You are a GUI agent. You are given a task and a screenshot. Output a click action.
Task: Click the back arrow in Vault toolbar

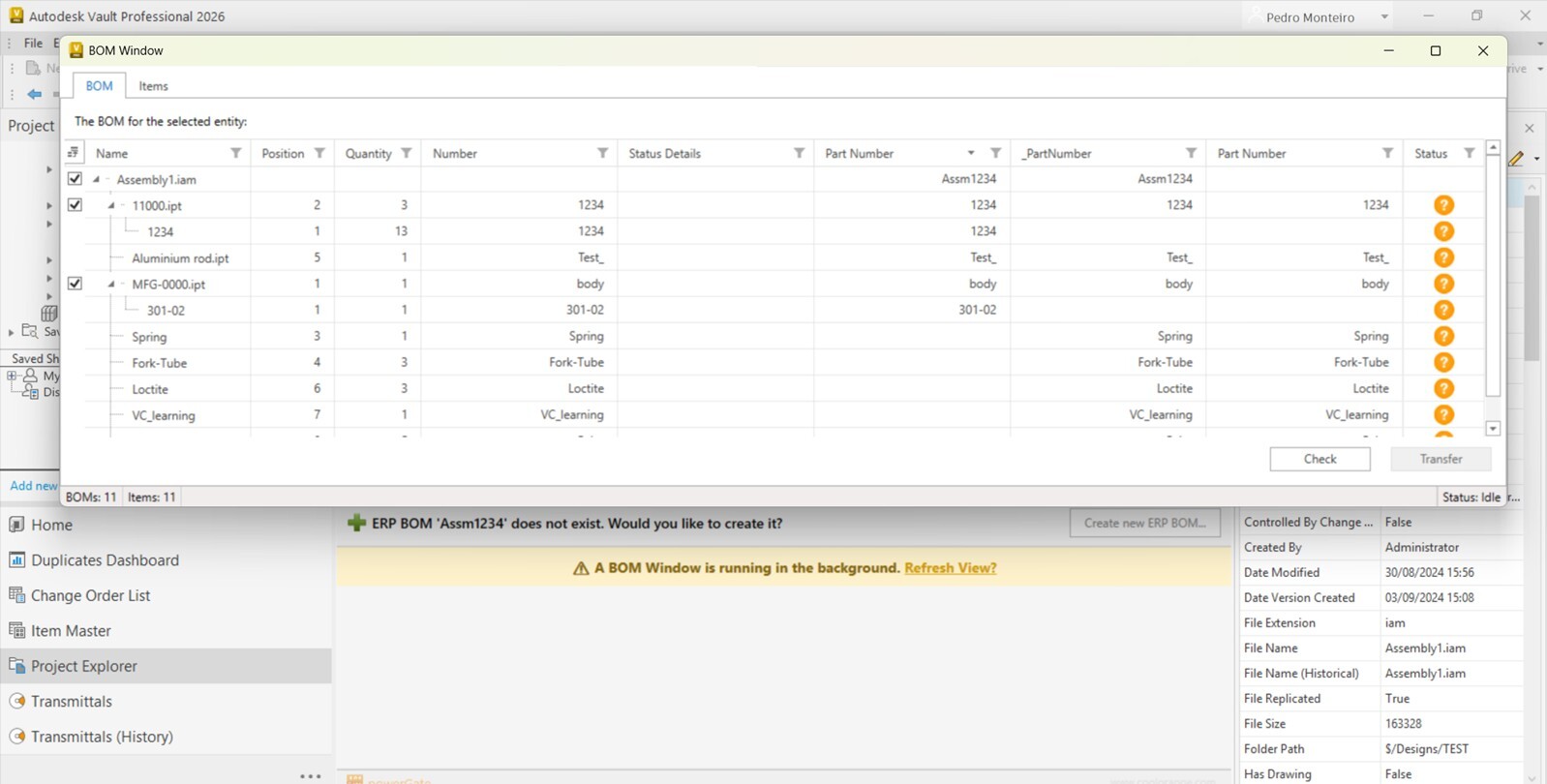click(x=35, y=94)
